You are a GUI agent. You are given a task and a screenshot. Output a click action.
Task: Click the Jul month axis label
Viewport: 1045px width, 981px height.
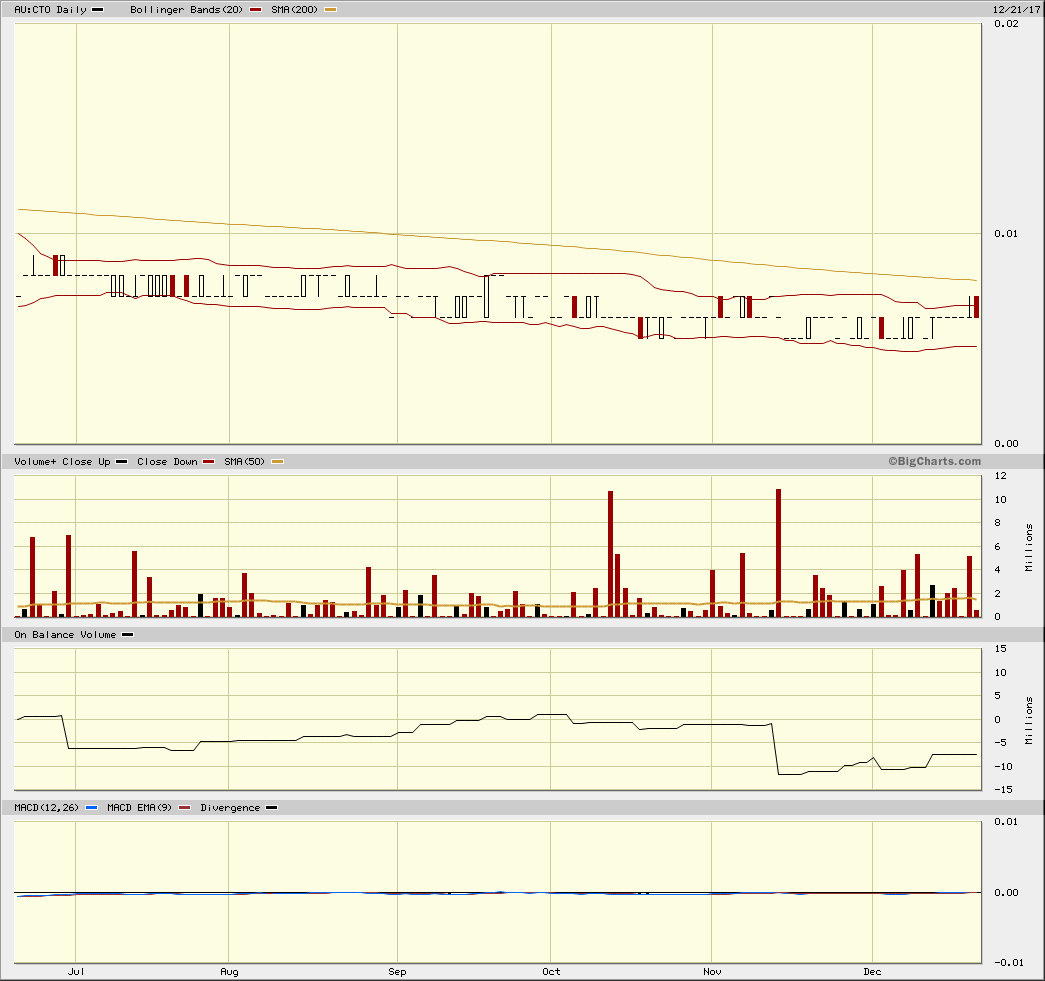click(76, 972)
